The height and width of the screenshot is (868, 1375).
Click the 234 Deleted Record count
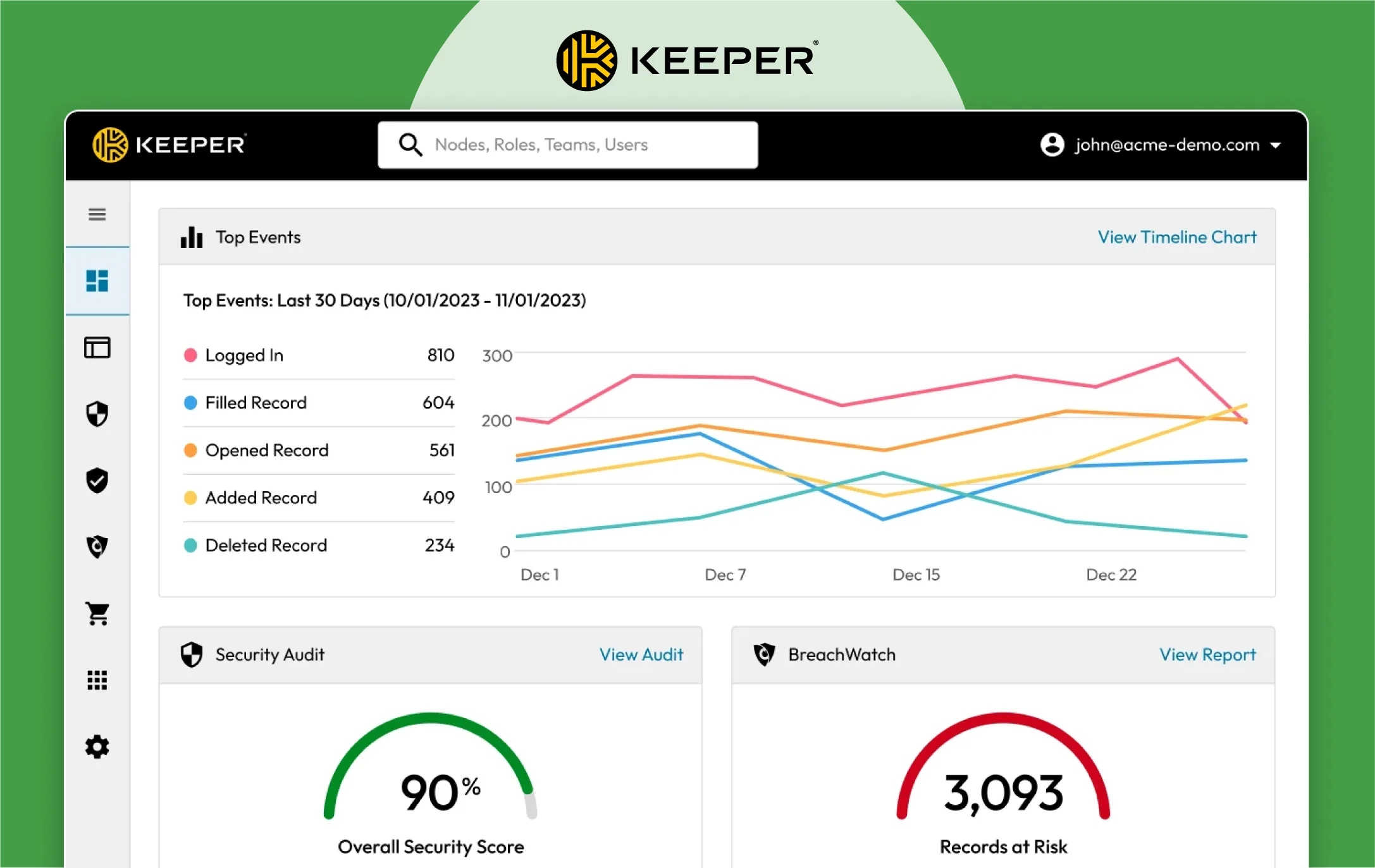click(440, 545)
